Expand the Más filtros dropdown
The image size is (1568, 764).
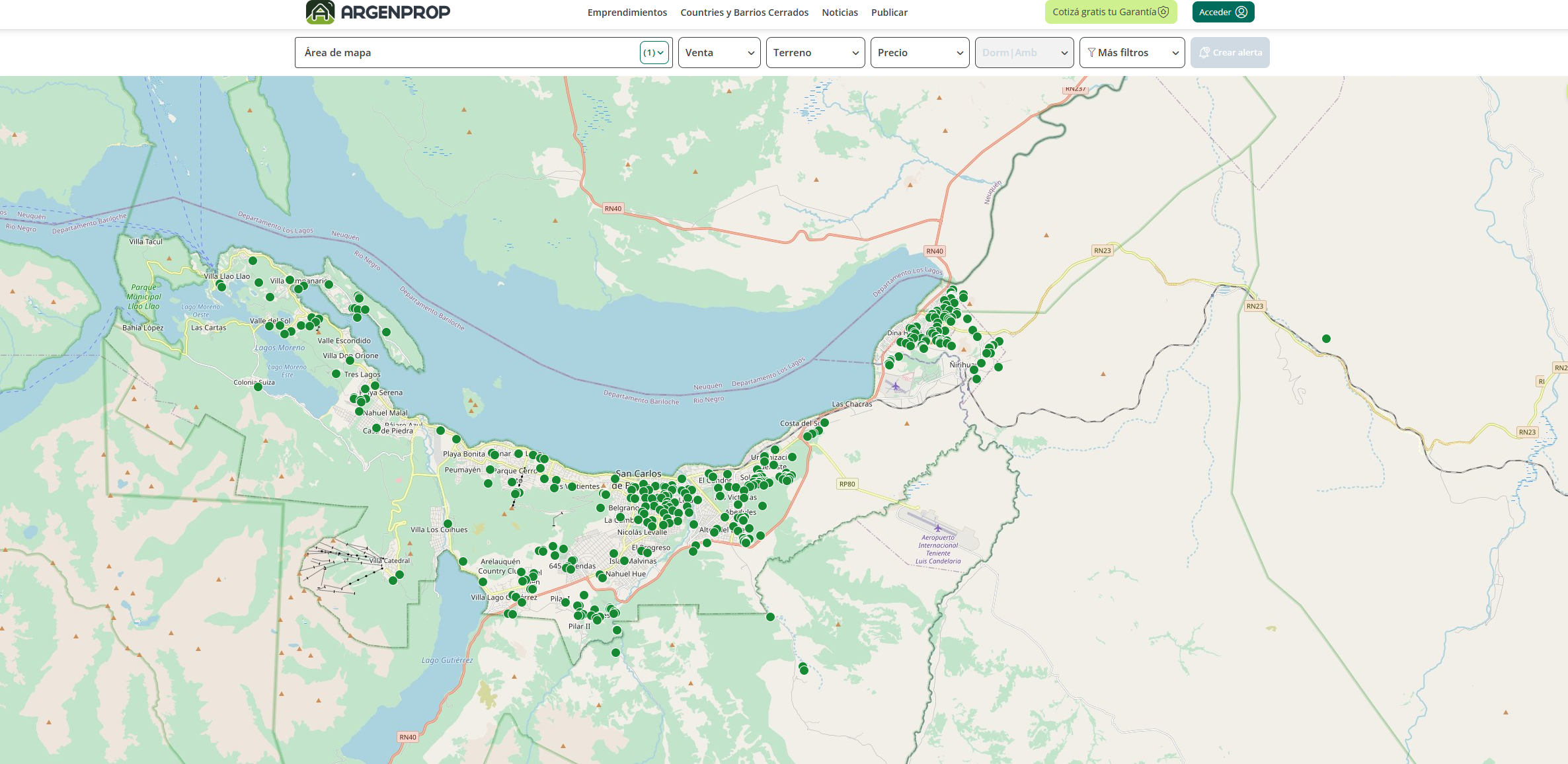[1131, 53]
